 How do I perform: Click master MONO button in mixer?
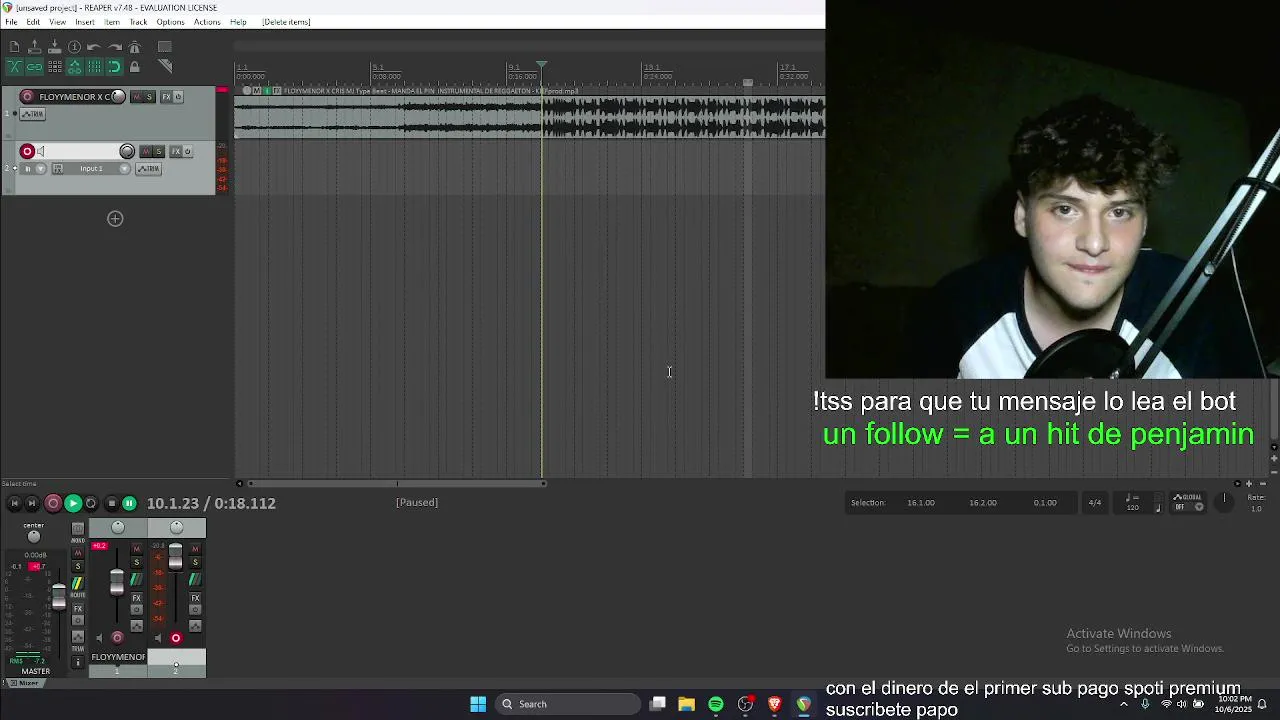(78, 529)
